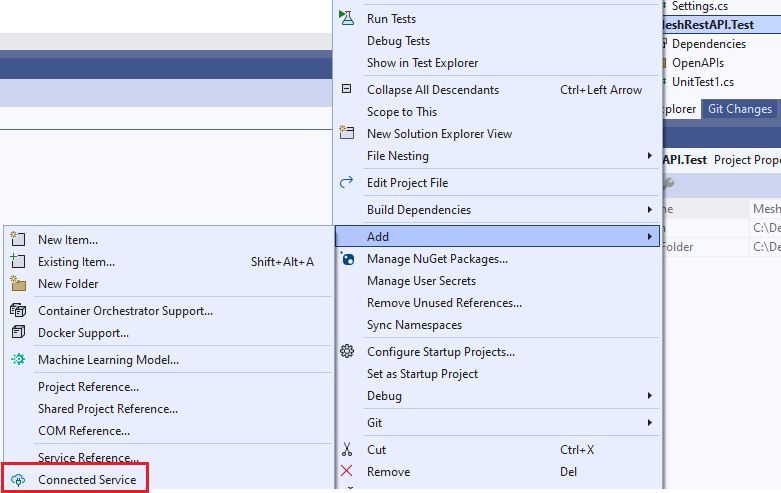Switch to the Git Changes tab
This screenshot has width=781, height=493.
[740, 109]
